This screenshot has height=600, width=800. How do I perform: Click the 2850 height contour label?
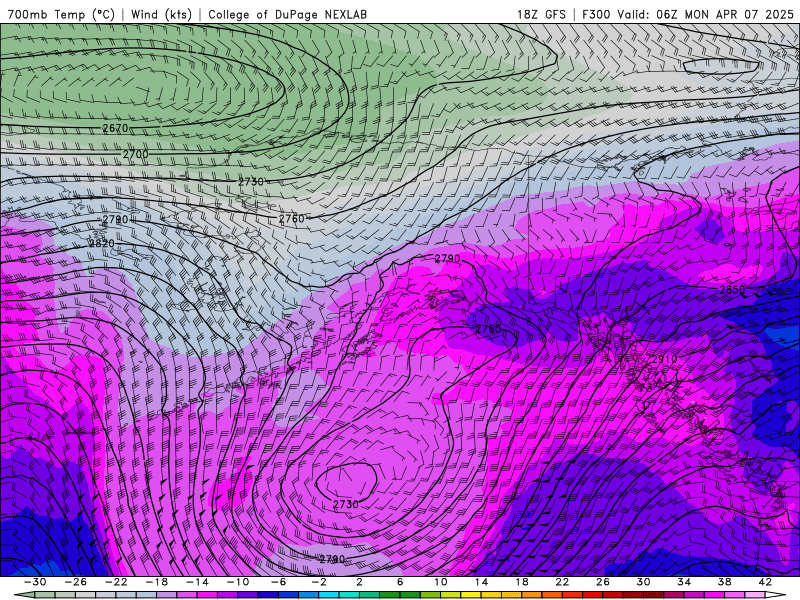(732, 290)
